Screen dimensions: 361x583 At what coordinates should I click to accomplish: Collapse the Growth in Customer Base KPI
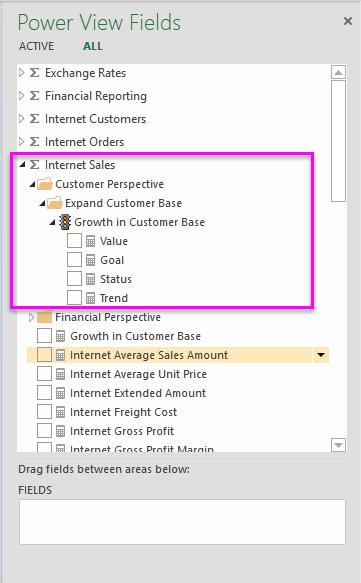(x=52, y=222)
